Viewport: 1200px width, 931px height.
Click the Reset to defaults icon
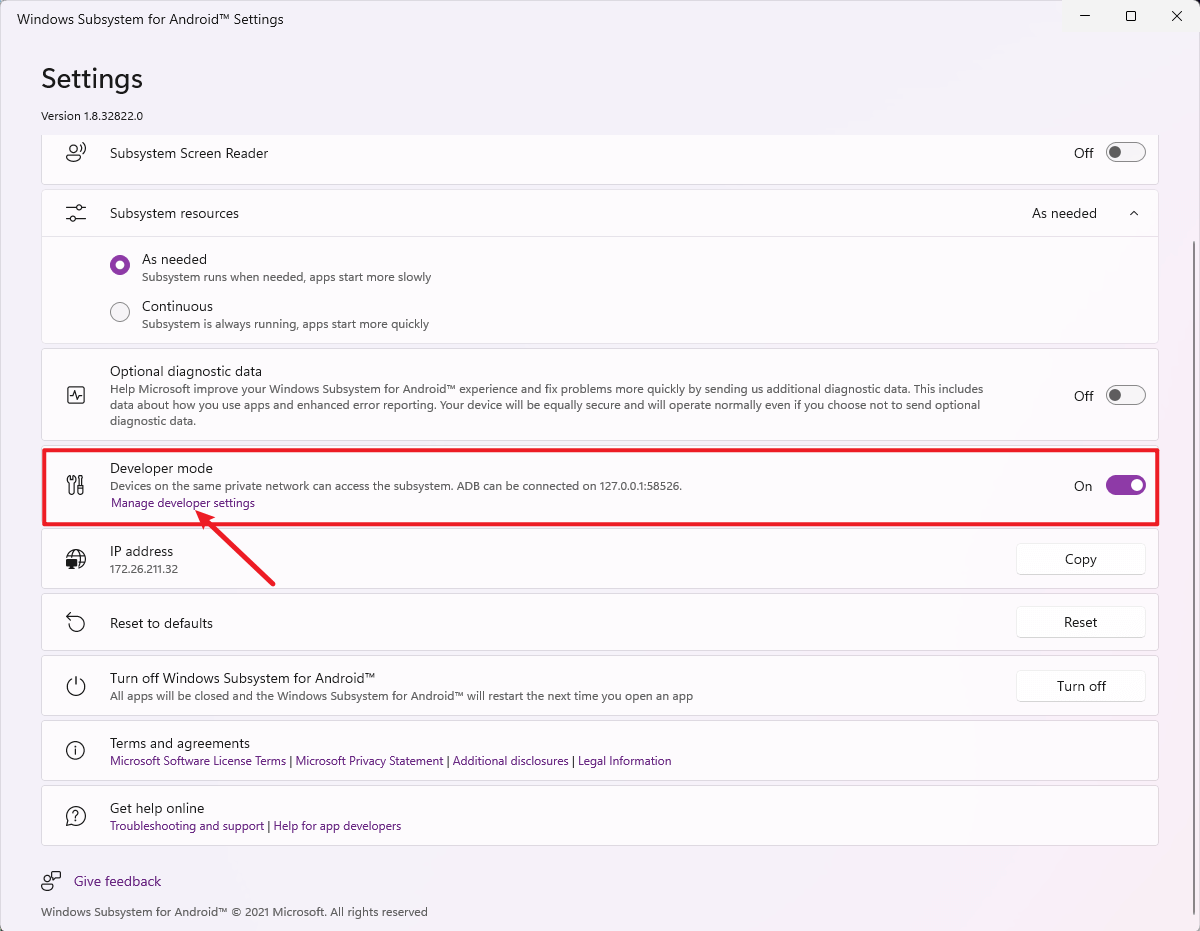(76, 623)
